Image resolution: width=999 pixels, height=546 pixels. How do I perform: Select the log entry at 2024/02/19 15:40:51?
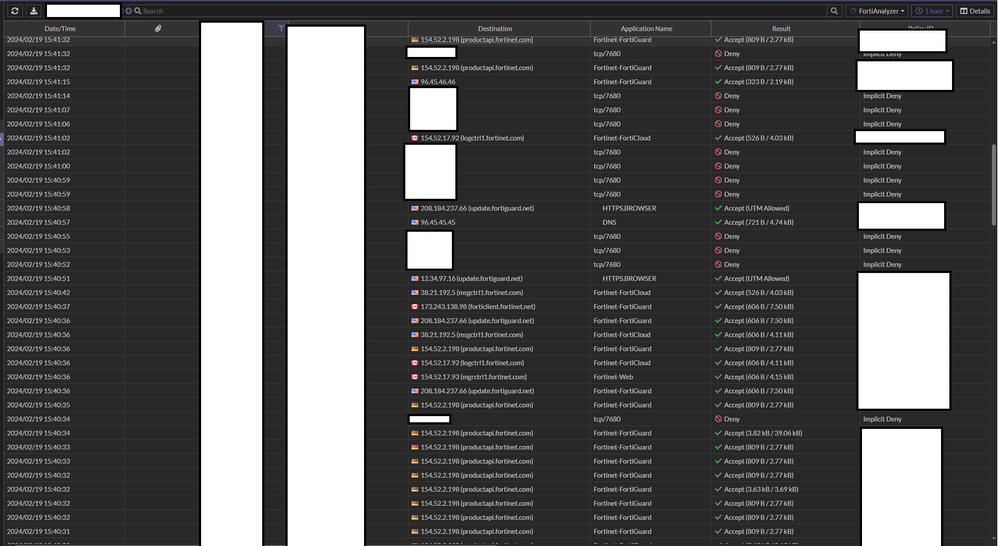coord(497,278)
